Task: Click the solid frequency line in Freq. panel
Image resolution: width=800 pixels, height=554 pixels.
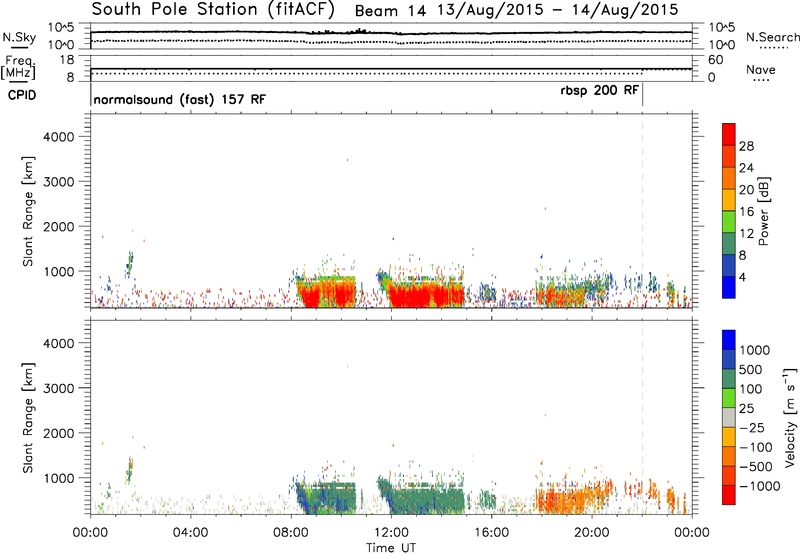Action: pyautogui.click(x=391, y=69)
